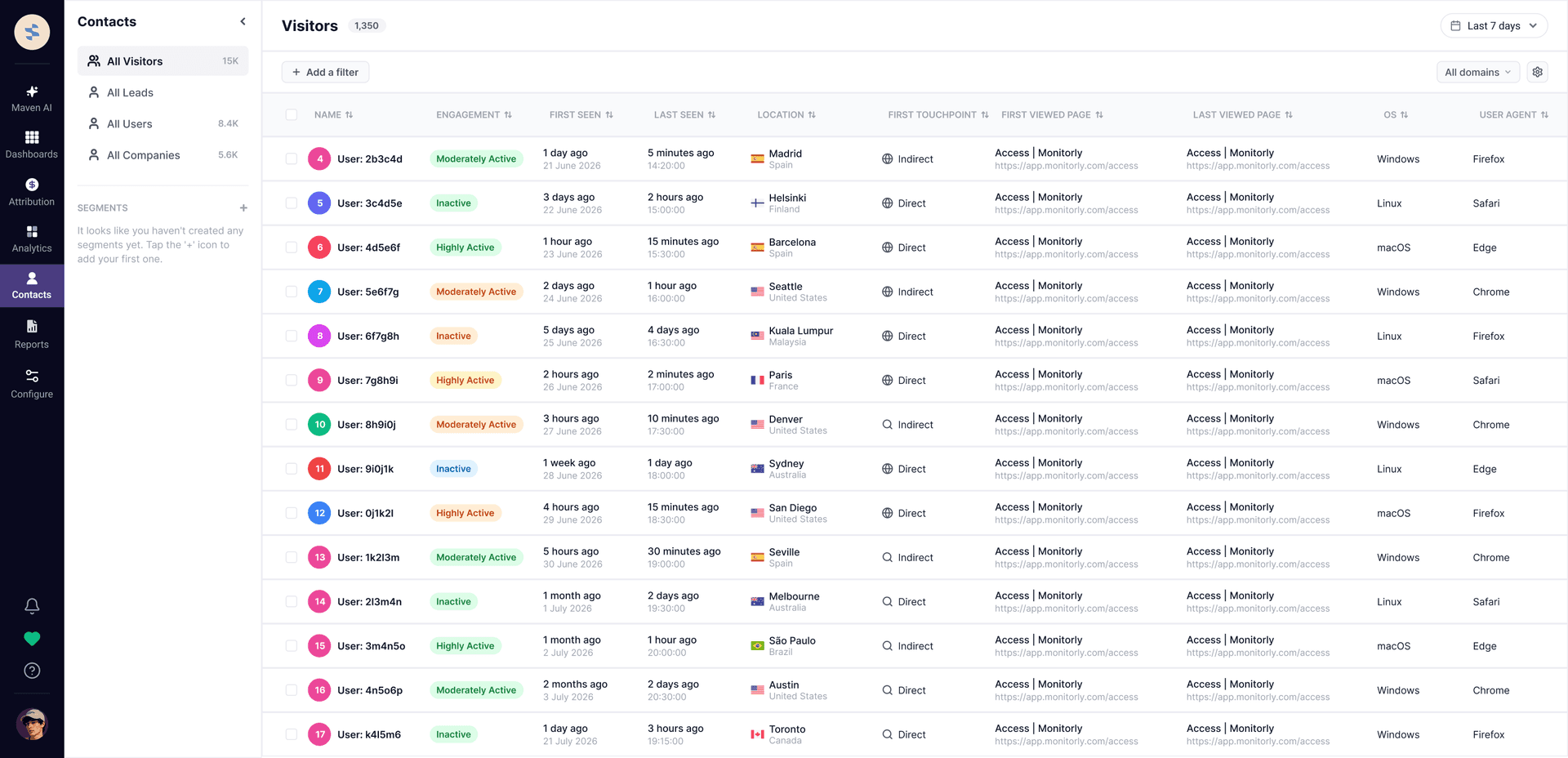The width and height of the screenshot is (1568, 758).
Task: Click the help question mark icon
Action: click(x=32, y=671)
